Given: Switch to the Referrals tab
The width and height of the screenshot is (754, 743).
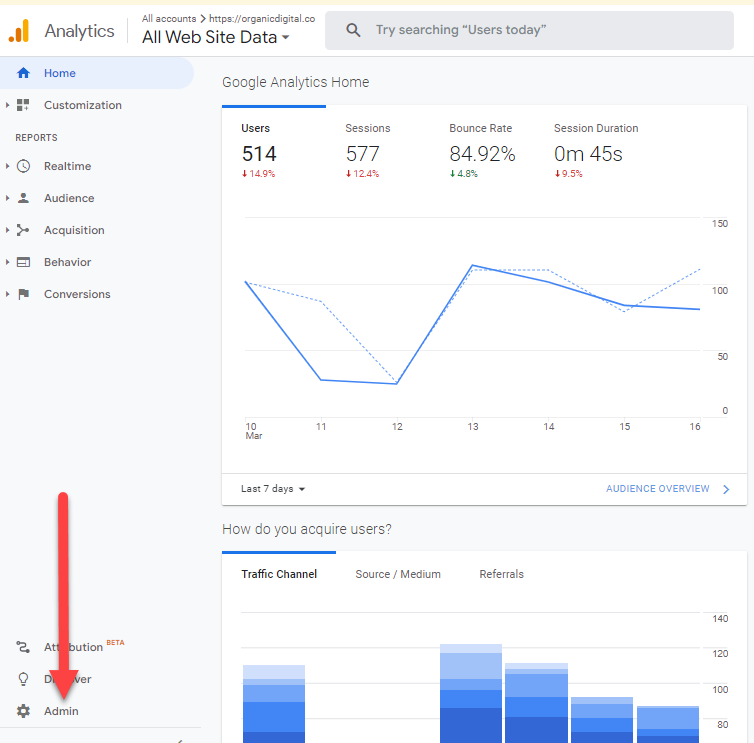Looking at the screenshot, I should [501, 574].
